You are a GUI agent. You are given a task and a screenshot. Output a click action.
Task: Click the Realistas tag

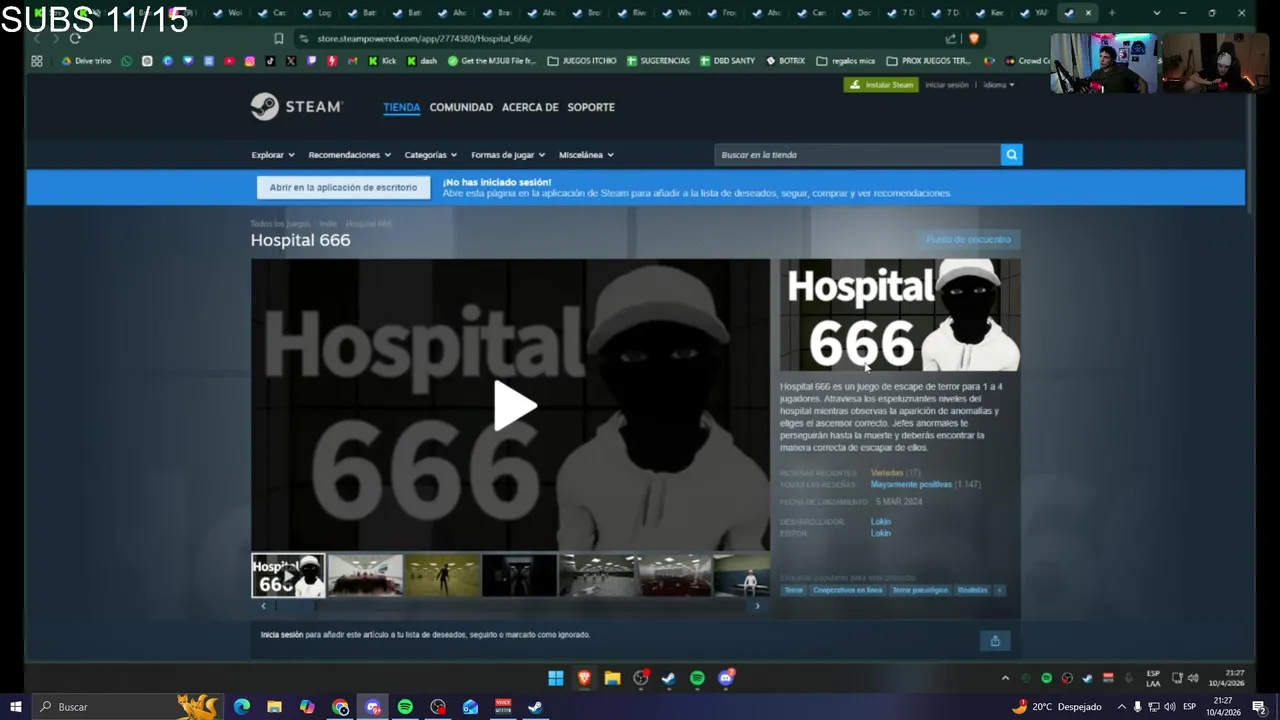972,590
